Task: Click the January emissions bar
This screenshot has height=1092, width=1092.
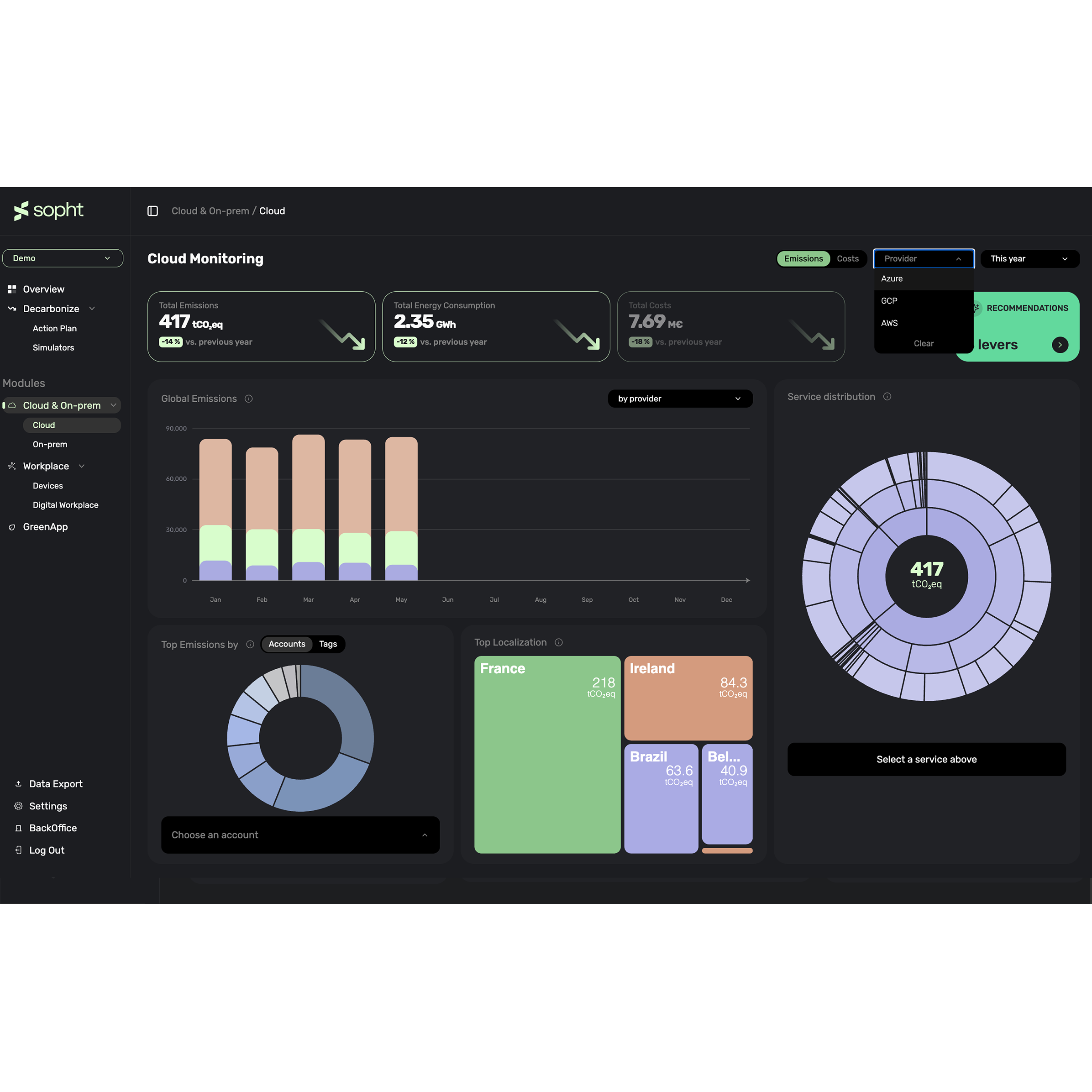Action: 215,509
